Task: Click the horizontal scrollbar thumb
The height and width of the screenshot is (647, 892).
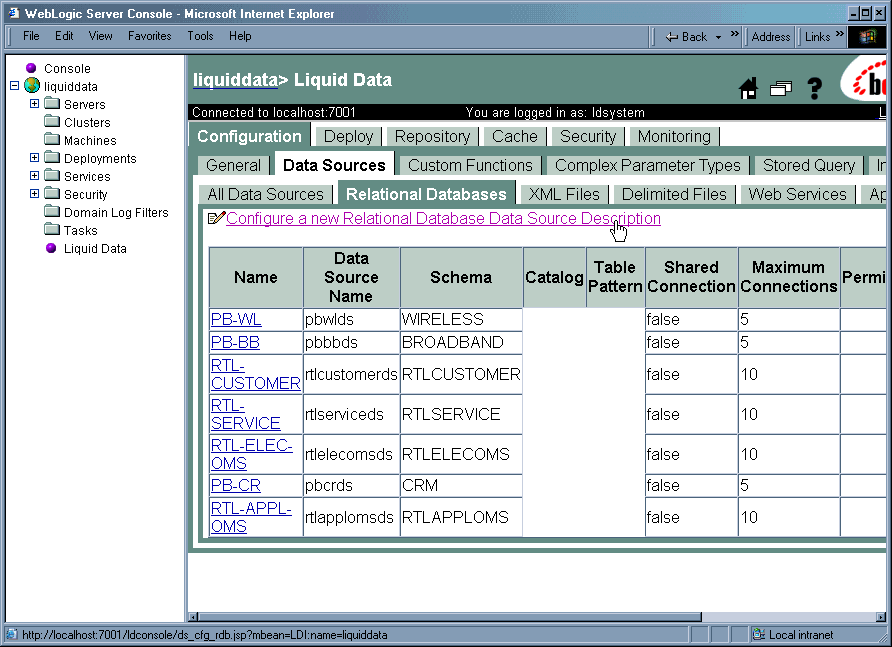Action: point(450,617)
